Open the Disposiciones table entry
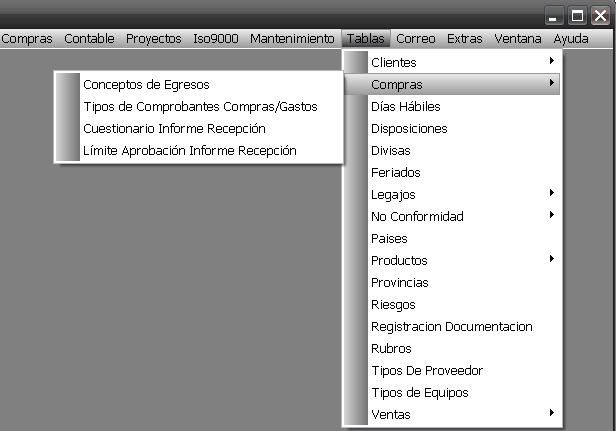This screenshot has height=431, width=616. point(409,128)
